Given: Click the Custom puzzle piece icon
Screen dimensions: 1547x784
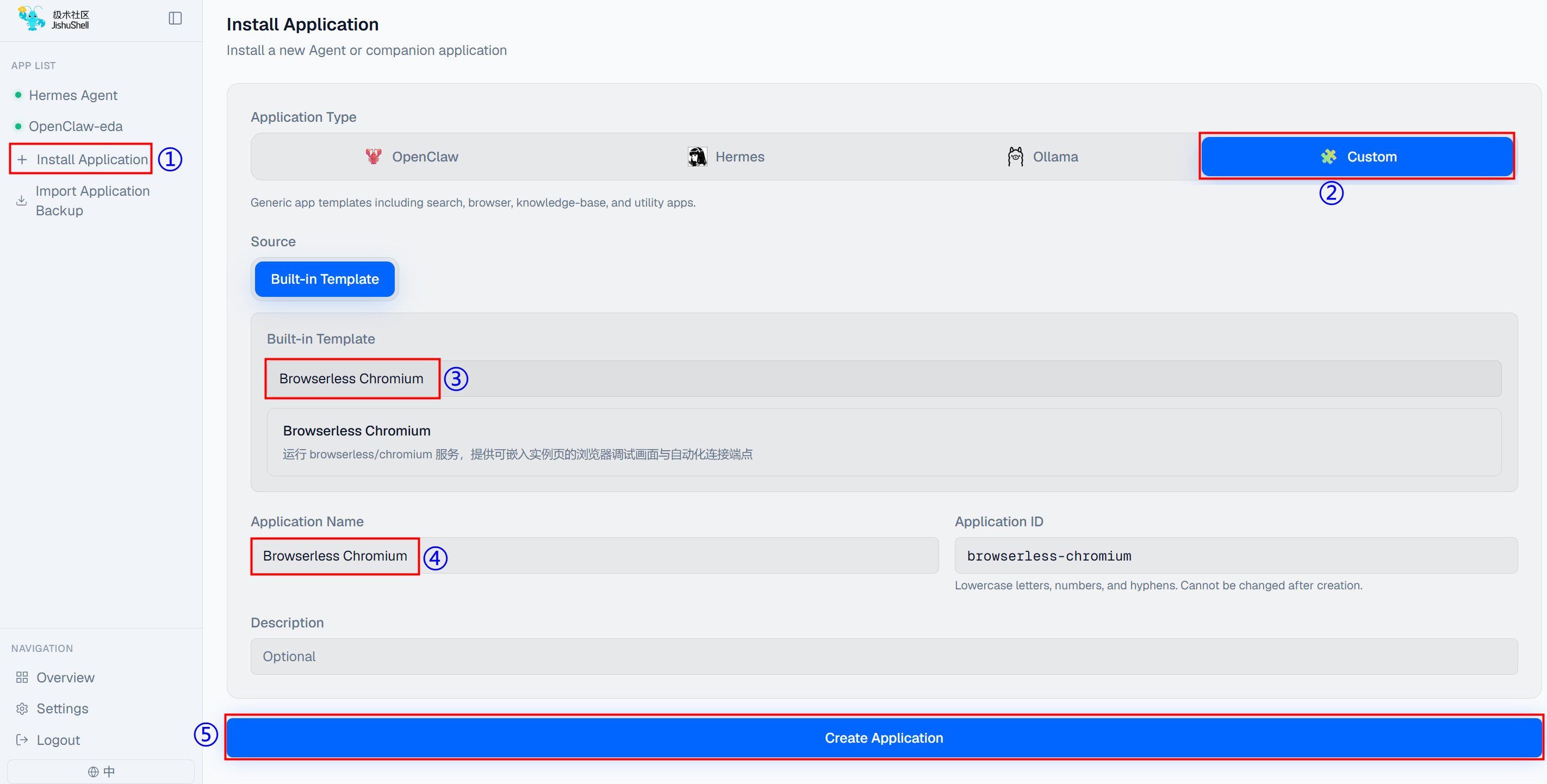Looking at the screenshot, I should 1329,157.
